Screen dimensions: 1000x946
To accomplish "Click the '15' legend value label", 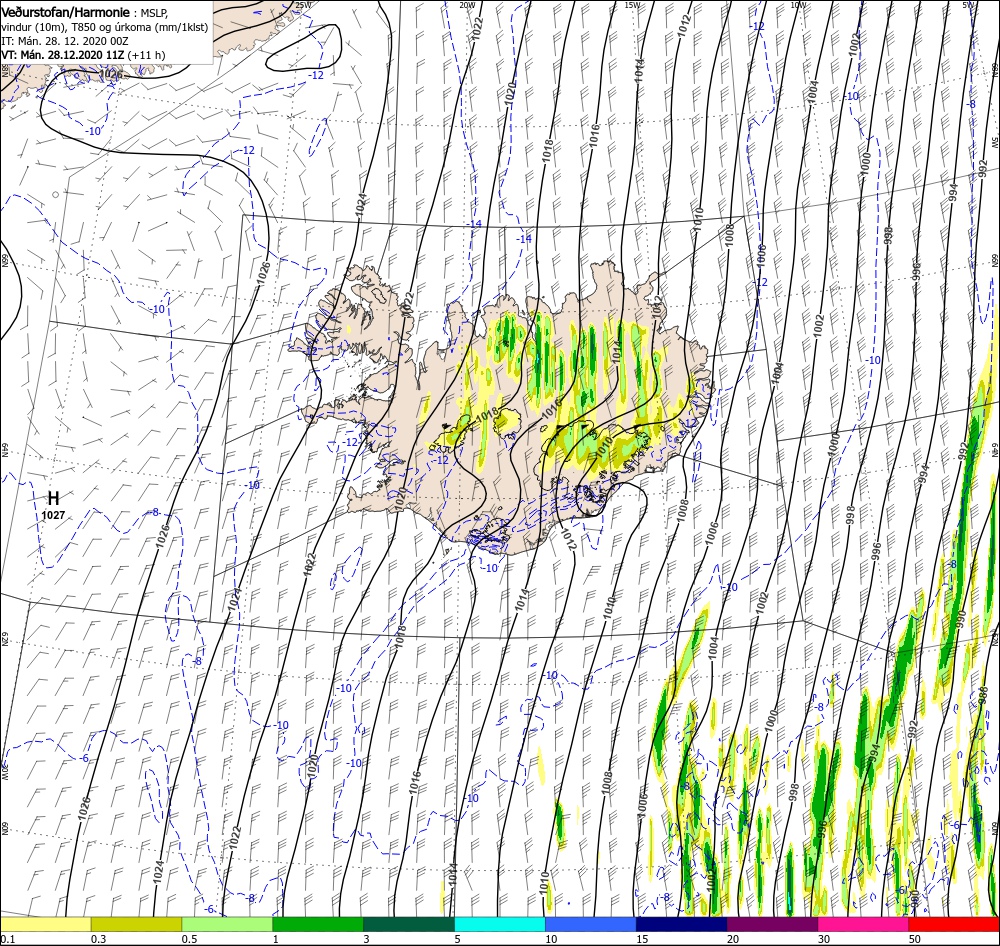I will point(642,939).
